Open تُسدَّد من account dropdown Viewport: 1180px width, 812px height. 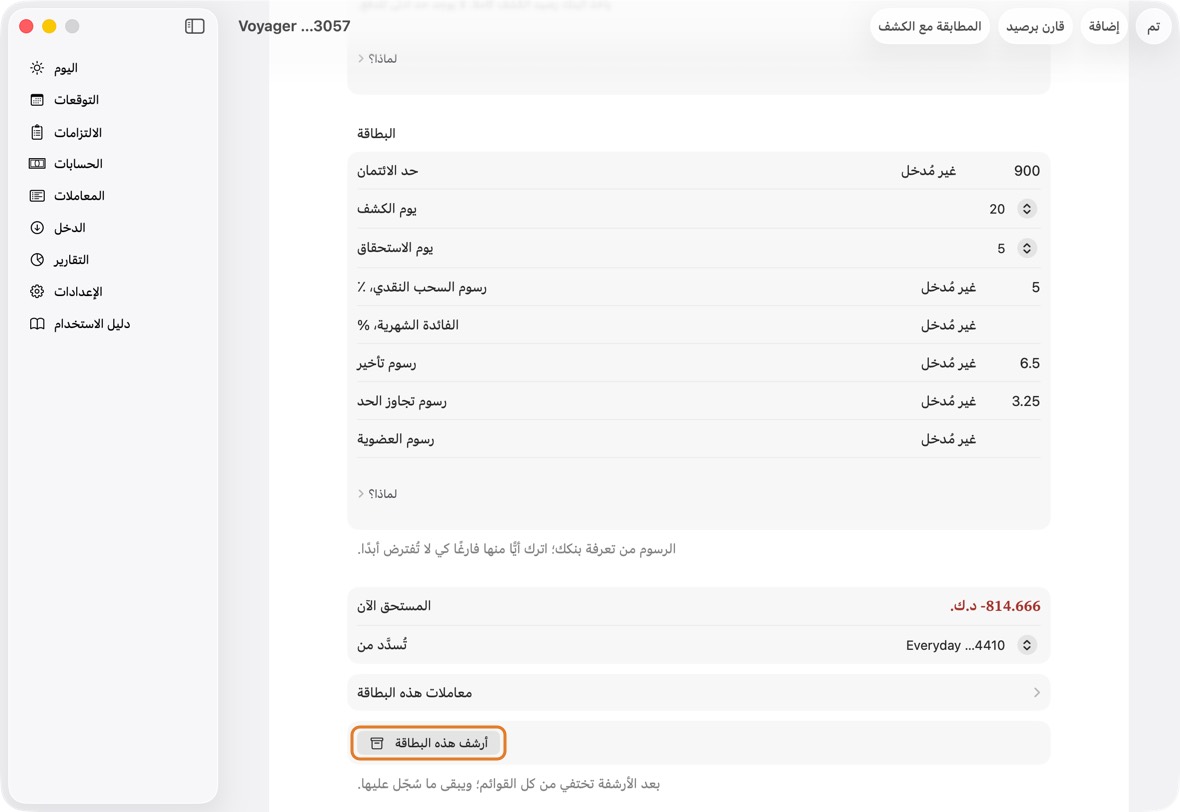pyautogui.click(x=1026, y=645)
